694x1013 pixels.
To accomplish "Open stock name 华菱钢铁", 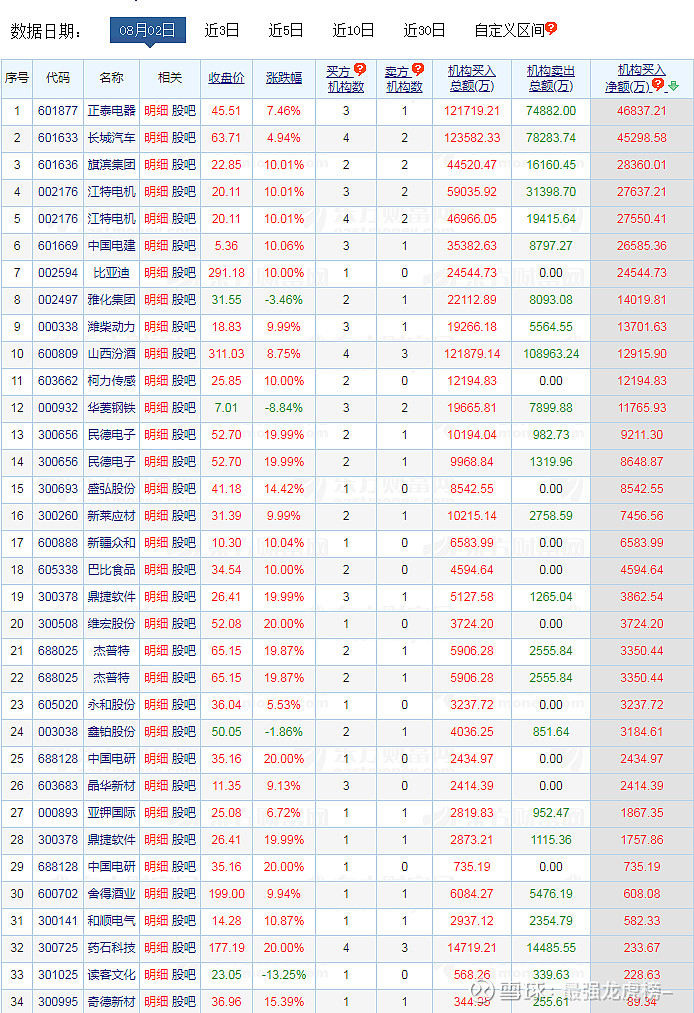I will [x=111, y=408].
